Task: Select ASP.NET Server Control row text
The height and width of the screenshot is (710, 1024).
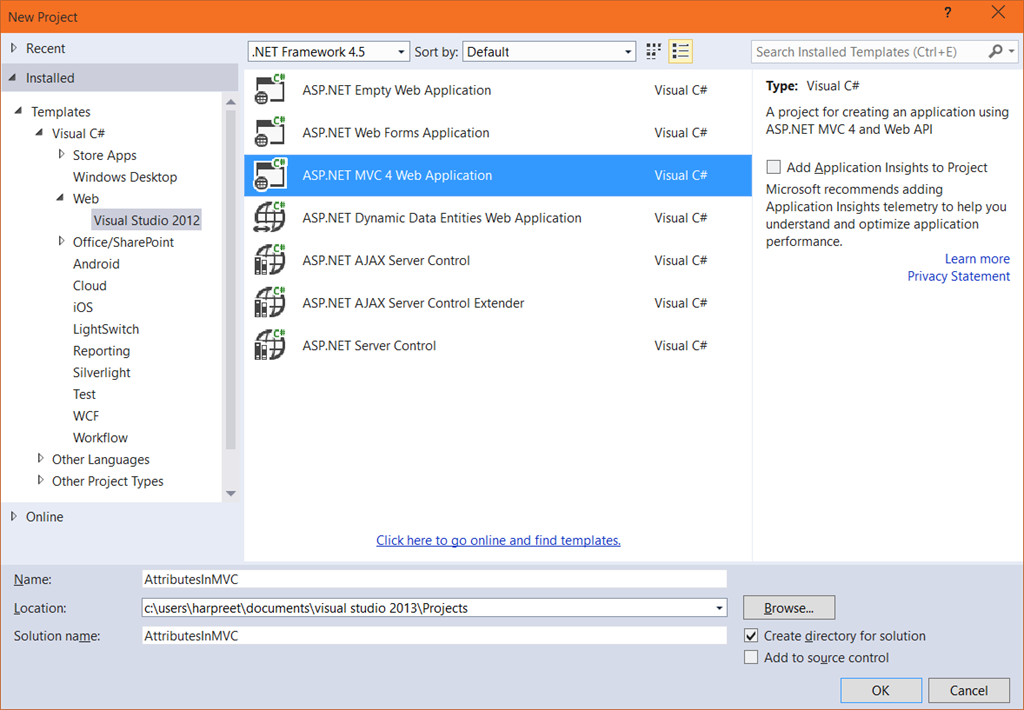Action: click(x=369, y=346)
